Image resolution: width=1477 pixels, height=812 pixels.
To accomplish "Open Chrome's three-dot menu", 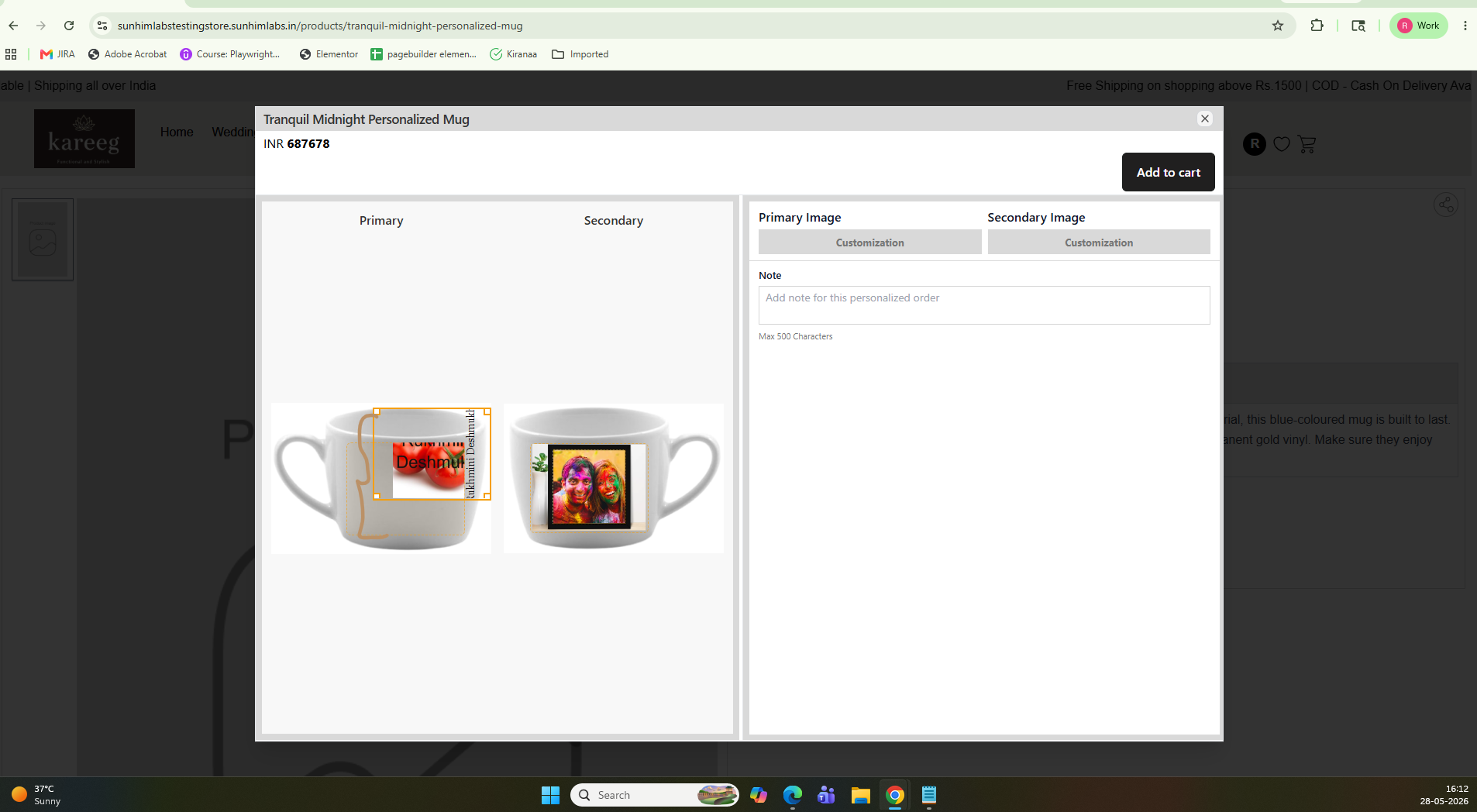I will coord(1465,26).
